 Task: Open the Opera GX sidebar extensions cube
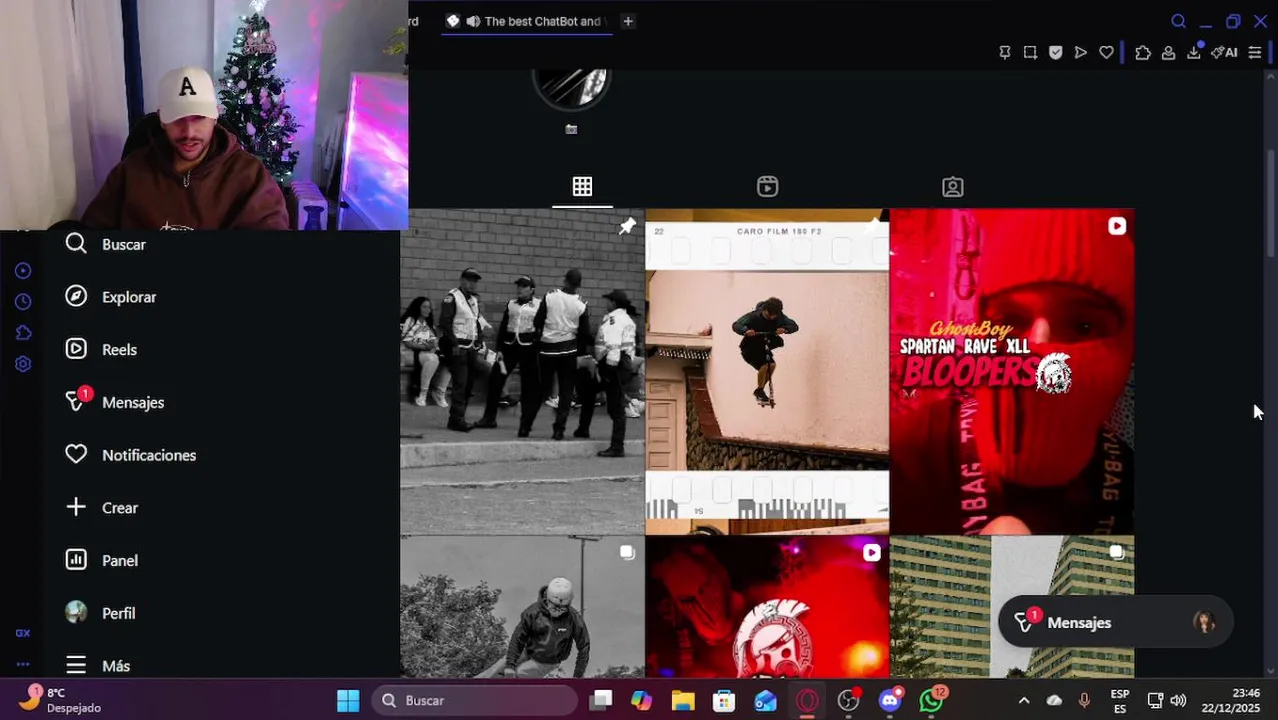[x=23, y=333]
